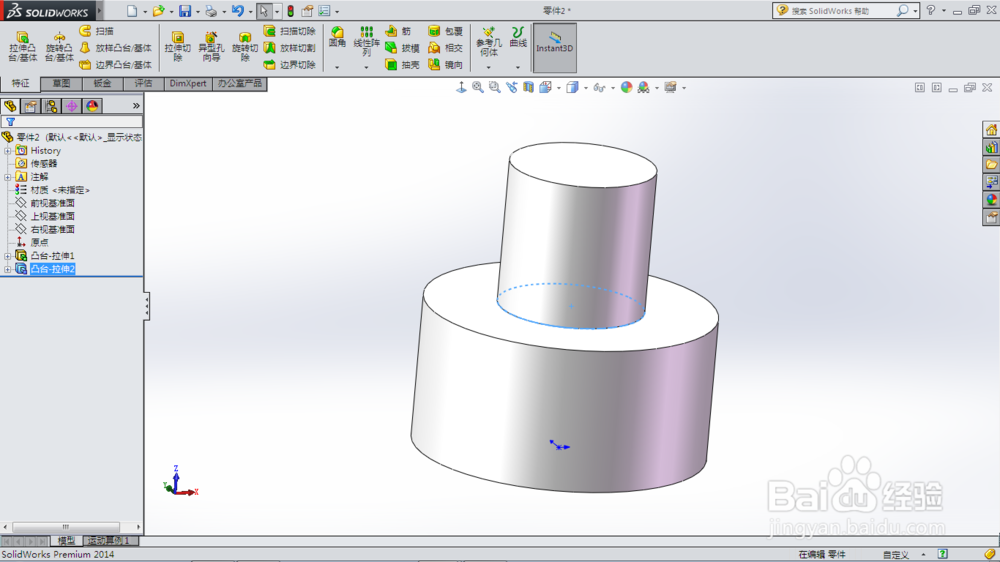1000x562 pixels.
Task: Click the 抽壳 shell tool
Action: pyautogui.click(x=402, y=64)
